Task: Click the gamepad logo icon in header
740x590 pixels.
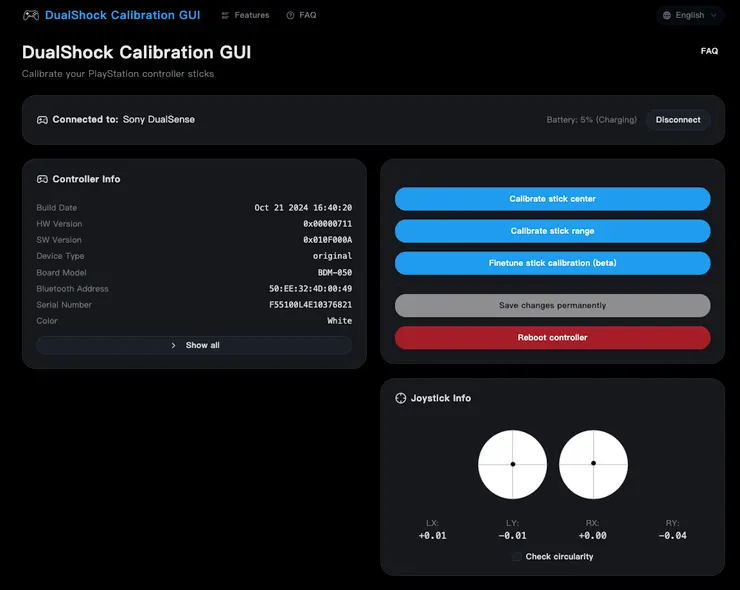Action: click(31, 15)
